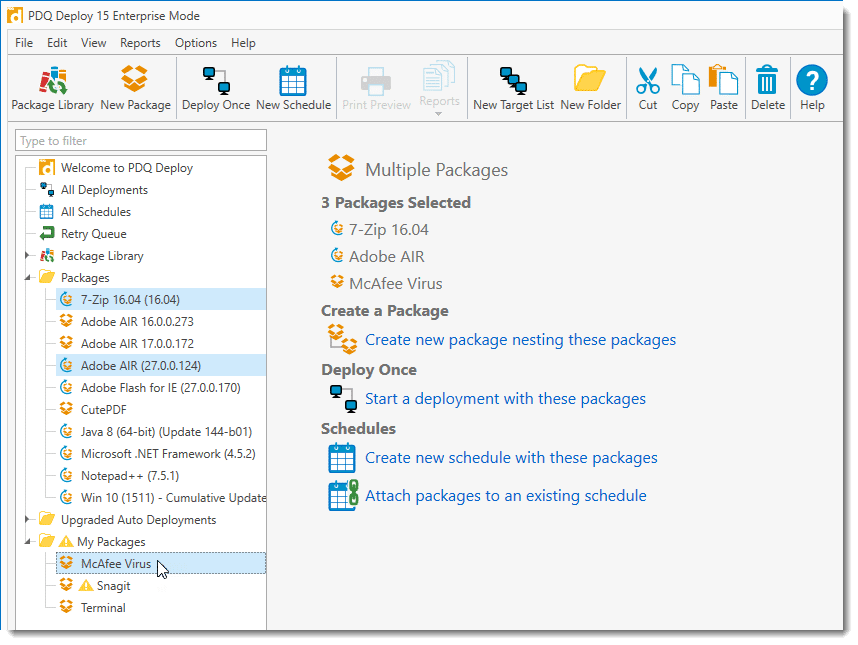Click 'Create new package nesting these packages' link

(x=520, y=340)
